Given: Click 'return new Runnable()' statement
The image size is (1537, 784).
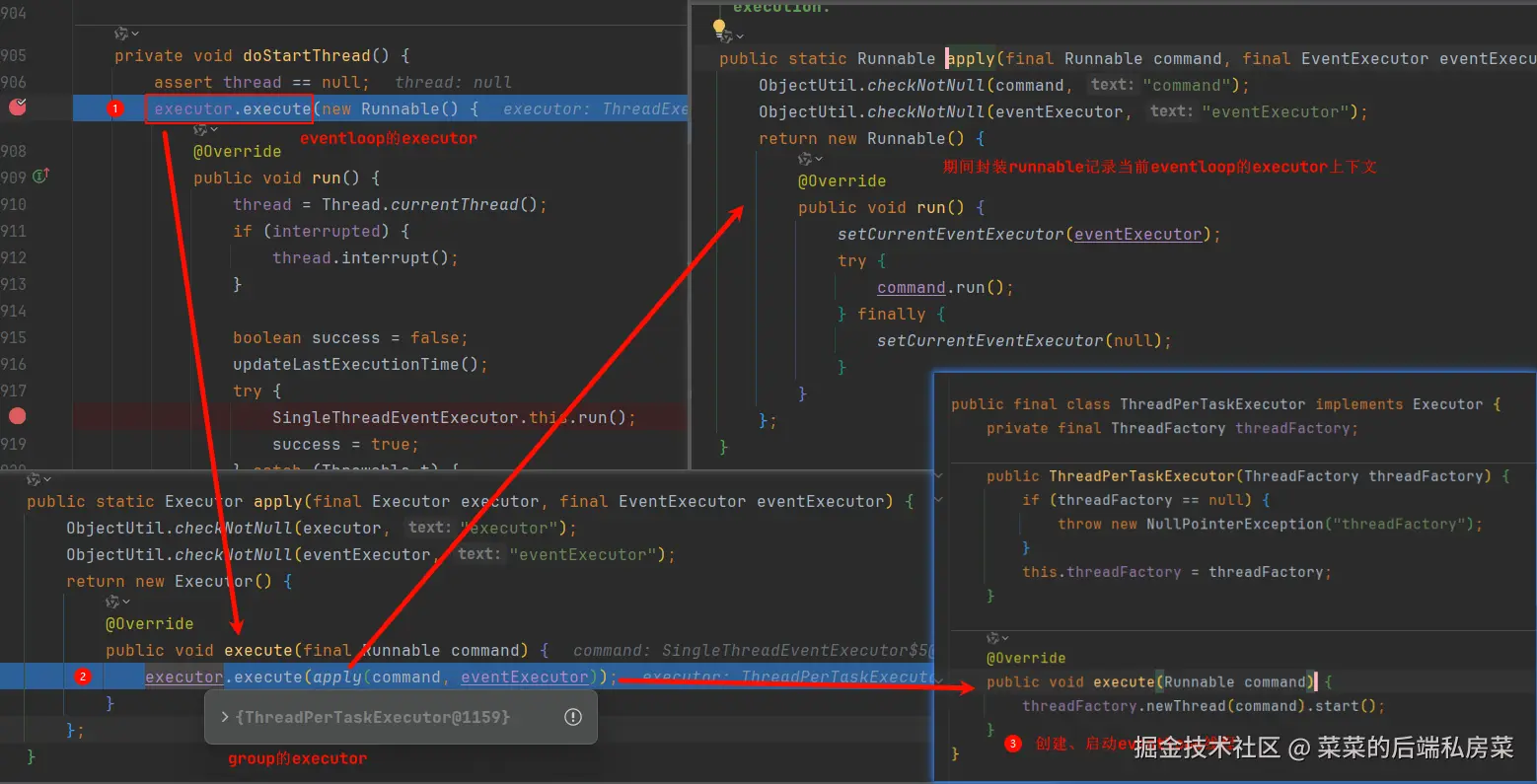Looking at the screenshot, I should click(862, 138).
